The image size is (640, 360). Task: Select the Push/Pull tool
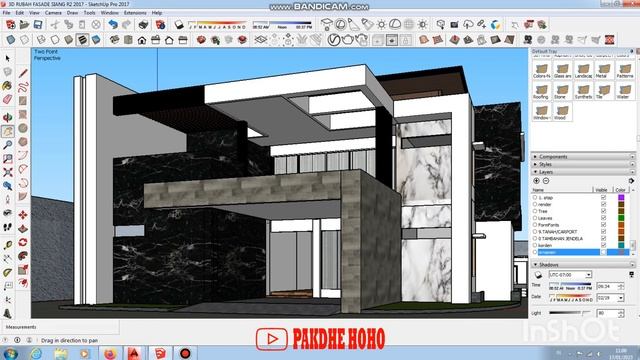(23, 229)
